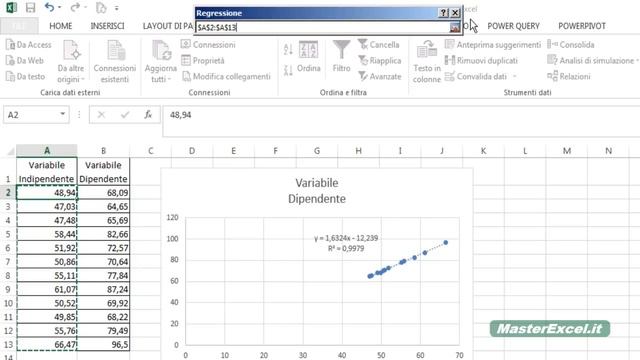640x360 pixels.
Task: Click the expand dialog button beside range
Action: pos(454,27)
